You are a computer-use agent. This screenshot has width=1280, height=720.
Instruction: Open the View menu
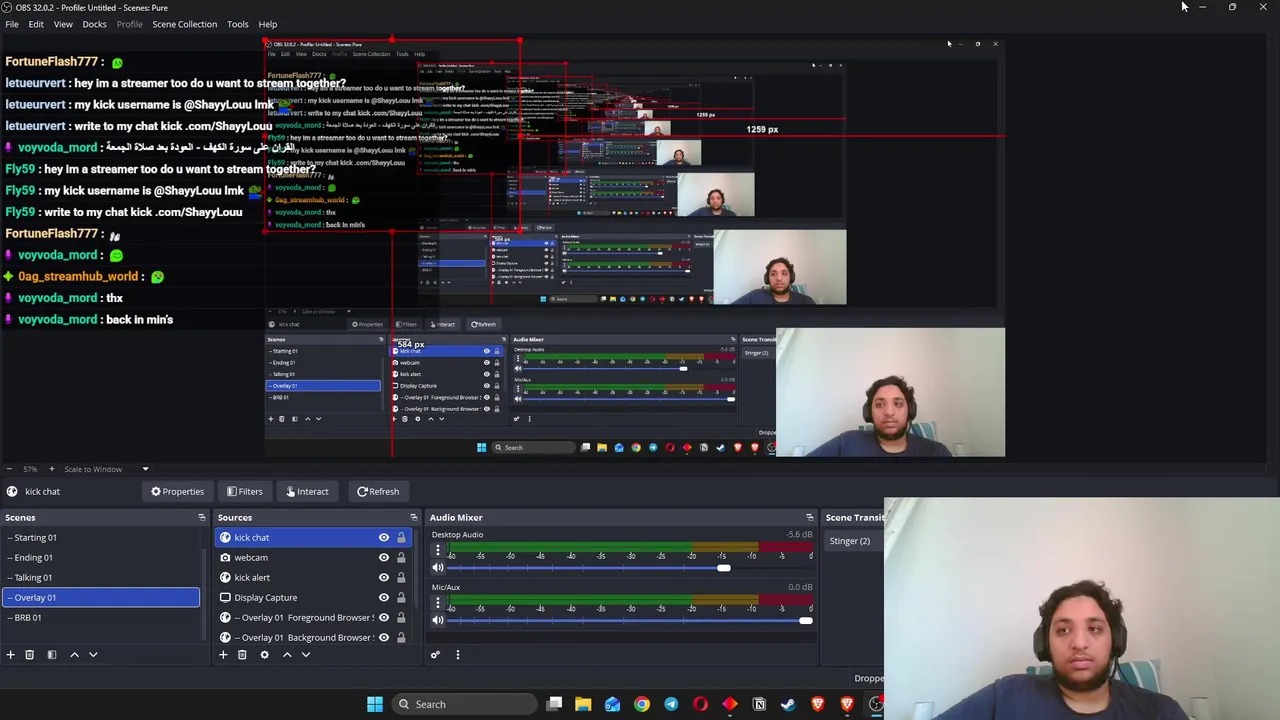coord(63,24)
